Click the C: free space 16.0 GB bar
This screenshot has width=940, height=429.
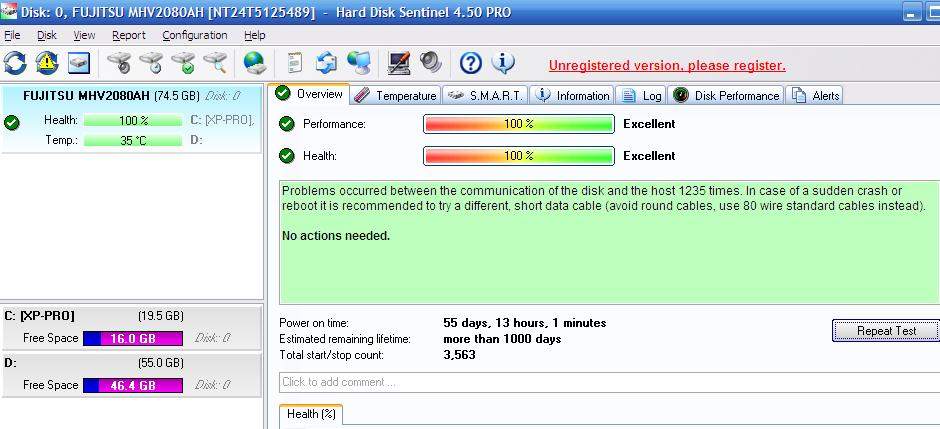point(132,339)
